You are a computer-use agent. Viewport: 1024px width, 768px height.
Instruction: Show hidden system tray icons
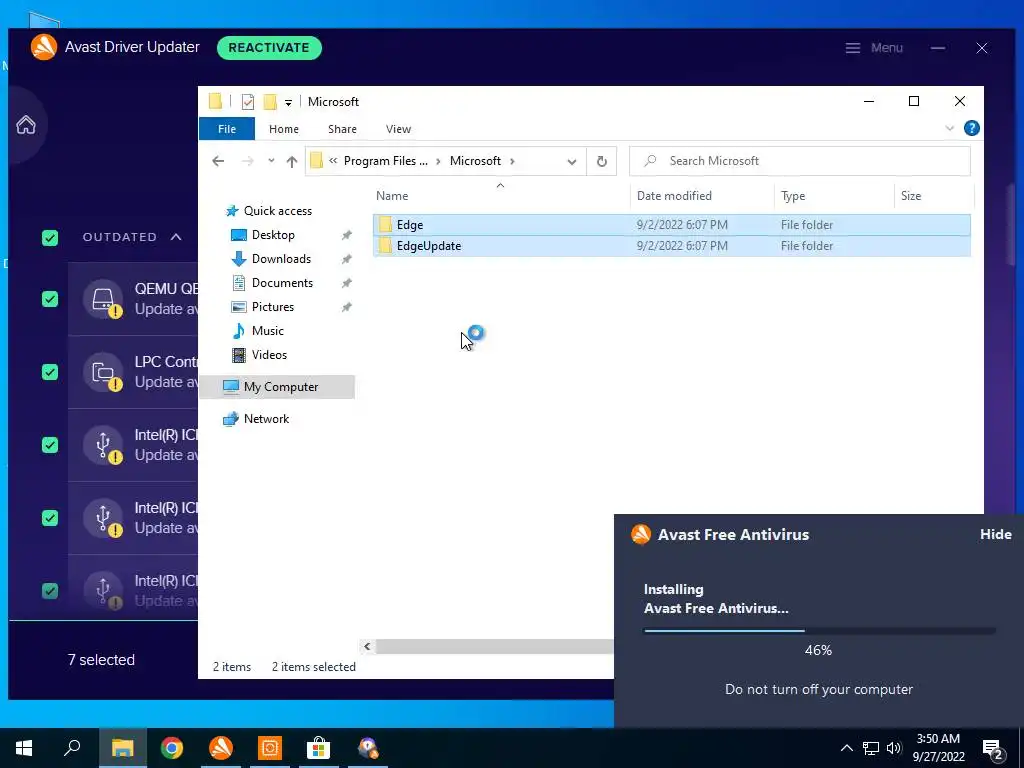pos(846,748)
